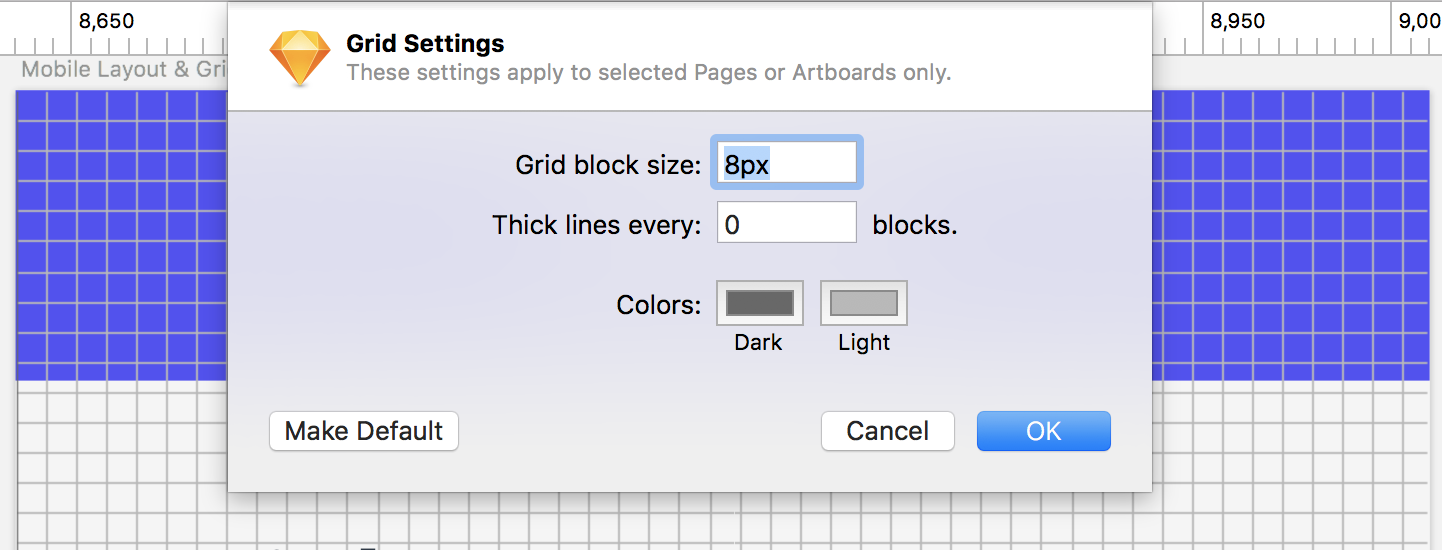Click the Grid block size field
The height and width of the screenshot is (550, 1442).
pos(787,163)
